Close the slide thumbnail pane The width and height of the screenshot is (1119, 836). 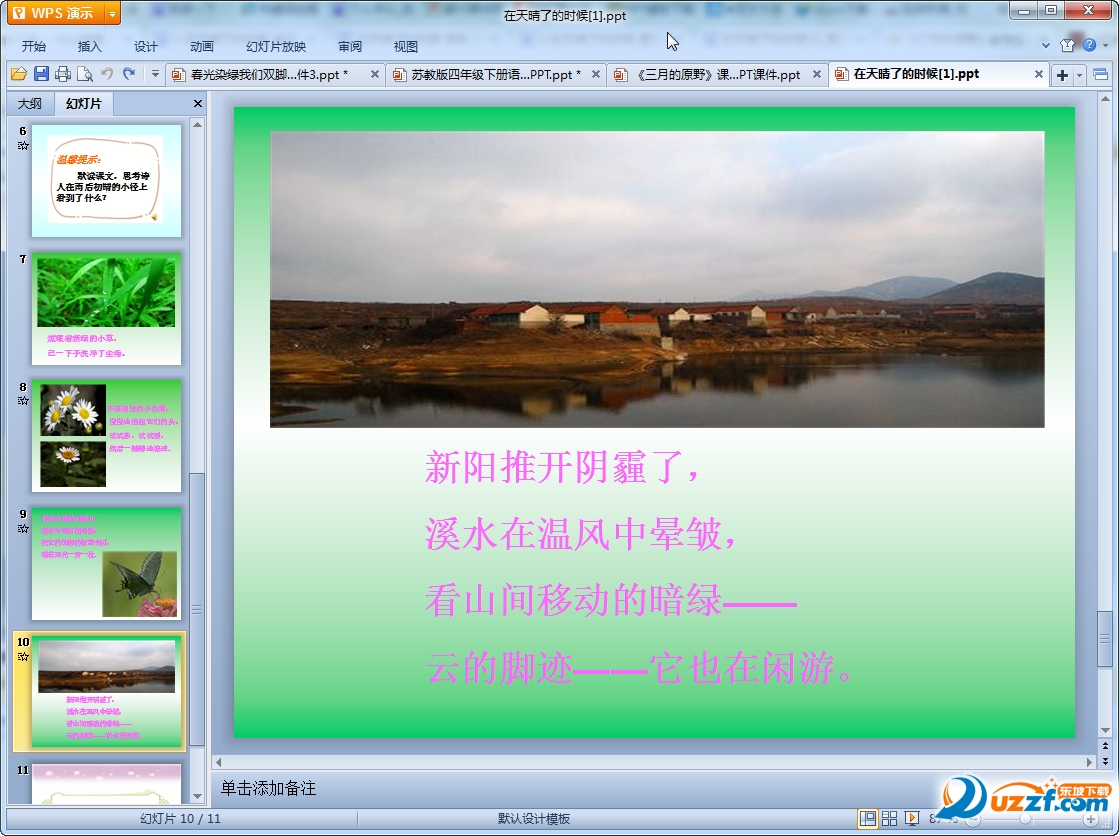point(198,104)
